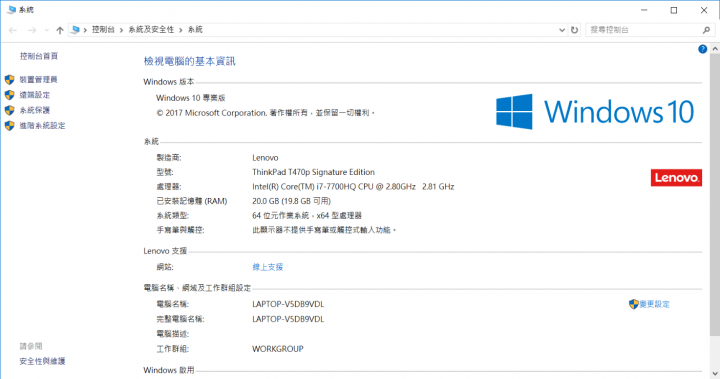The image size is (720, 379).
Task: Click the forward navigation arrow
Action: pyautogui.click(x=32, y=30)
